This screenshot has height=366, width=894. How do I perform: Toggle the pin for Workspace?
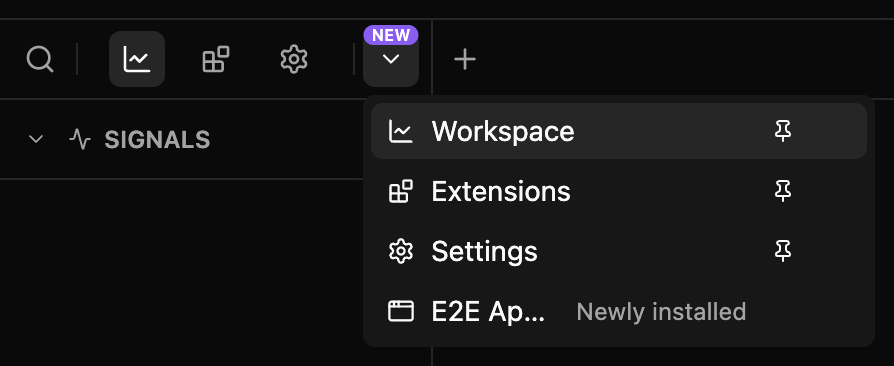pyautogui.click(x=783, y=131)
